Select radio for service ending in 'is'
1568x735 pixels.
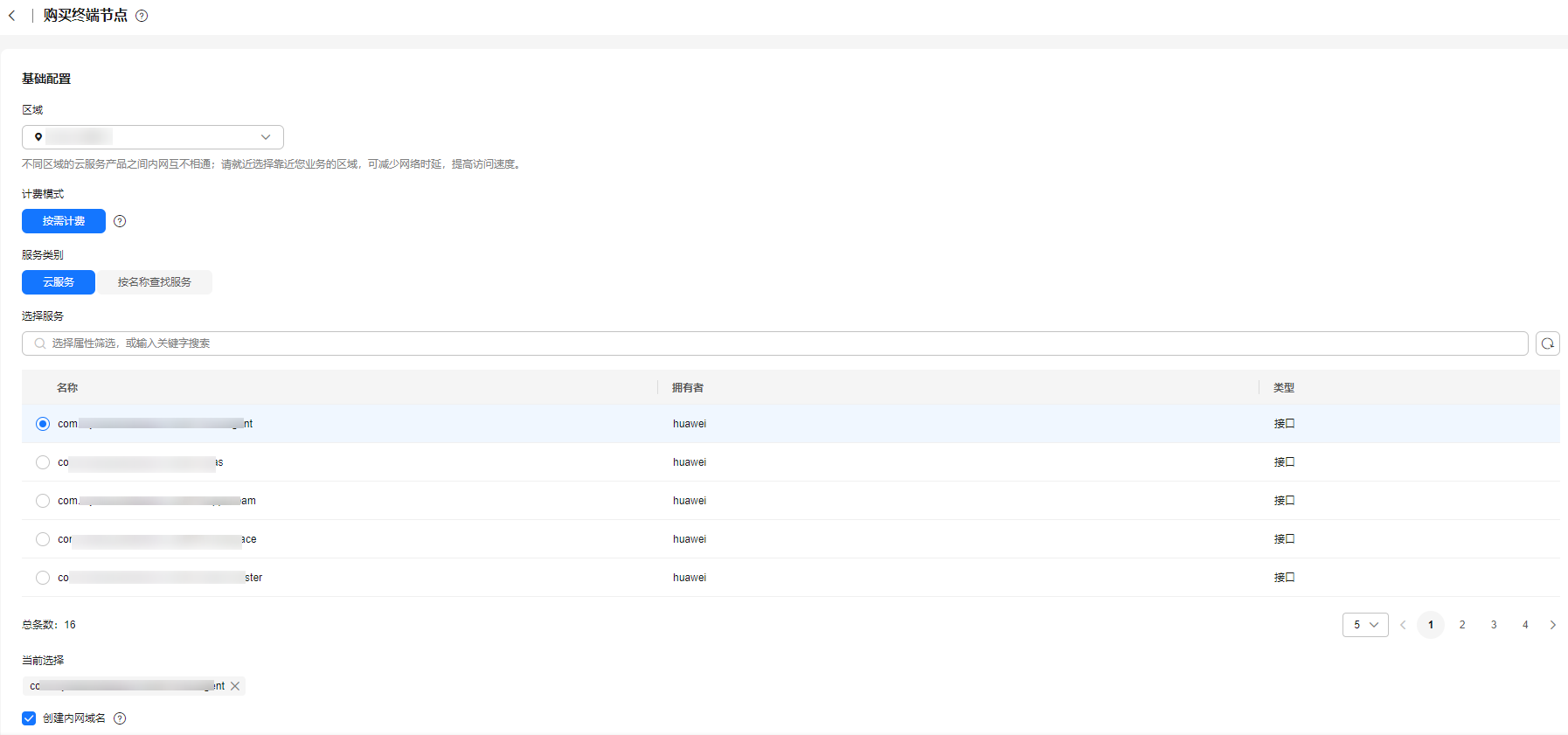(x=43, y=462)
